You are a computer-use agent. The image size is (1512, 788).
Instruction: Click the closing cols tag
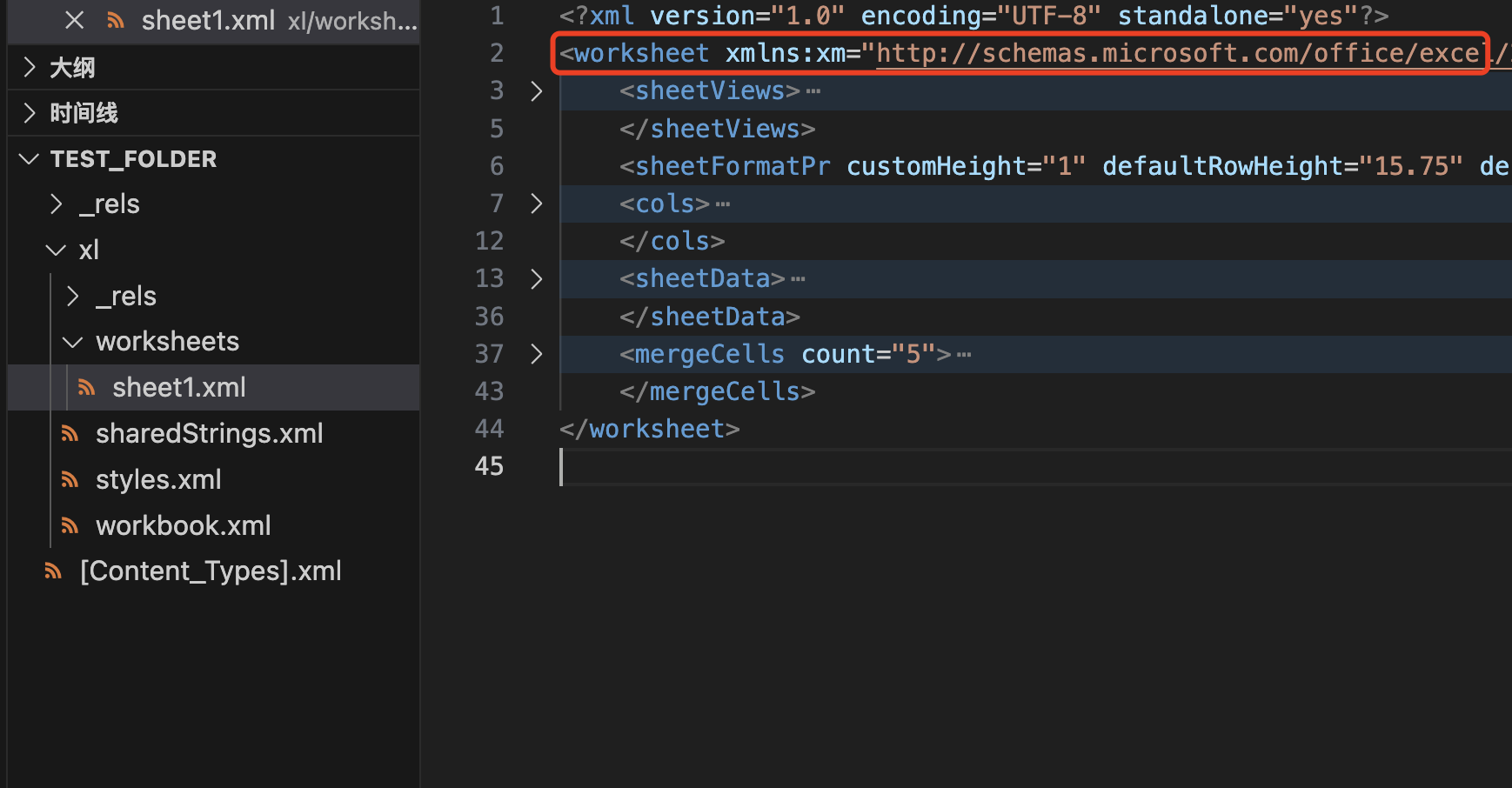click(672, 241)
